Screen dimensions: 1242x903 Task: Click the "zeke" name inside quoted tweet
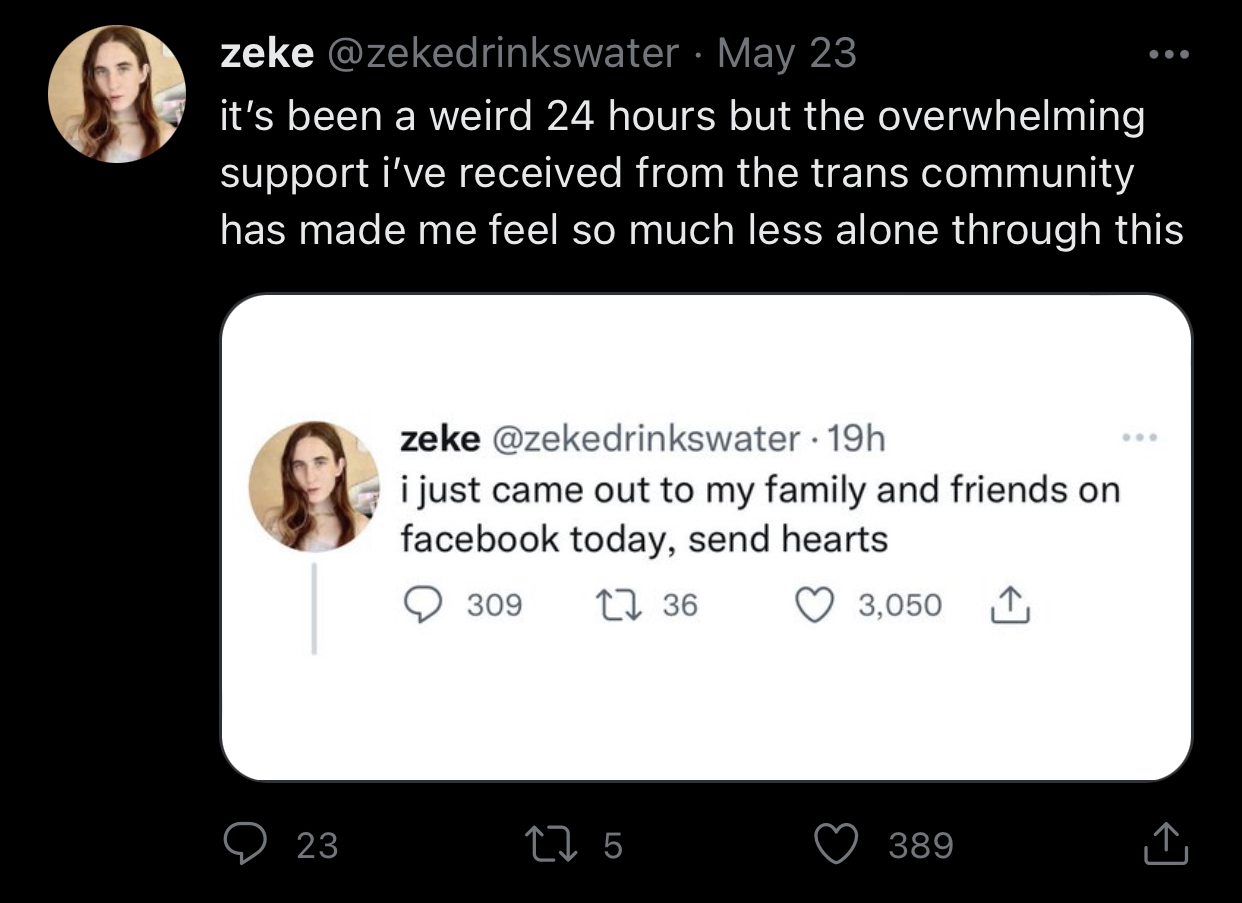click(x=440, y=438)
